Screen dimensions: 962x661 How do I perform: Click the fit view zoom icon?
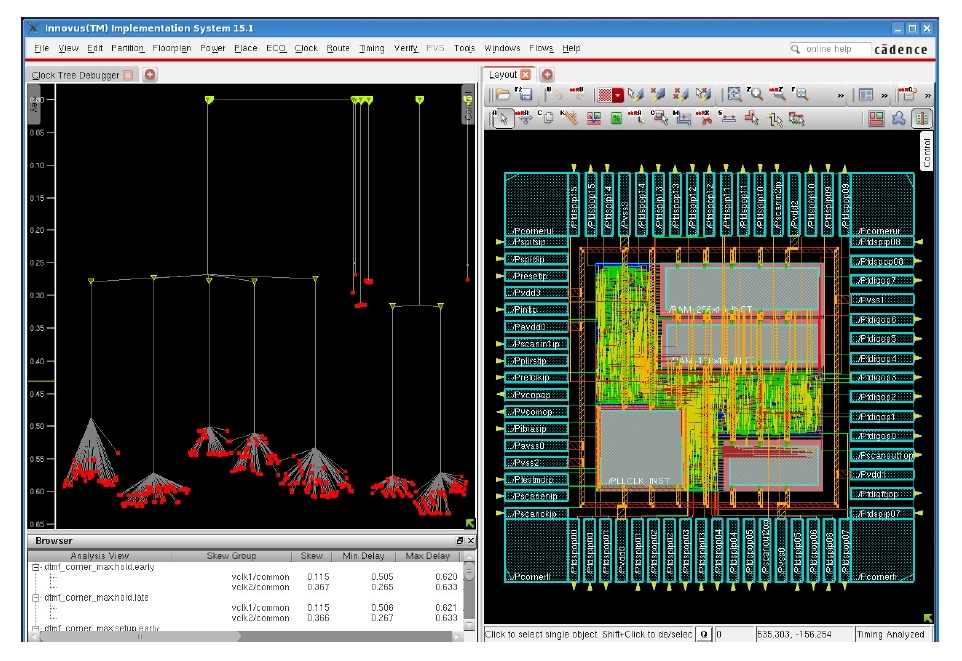pos(799,95)
